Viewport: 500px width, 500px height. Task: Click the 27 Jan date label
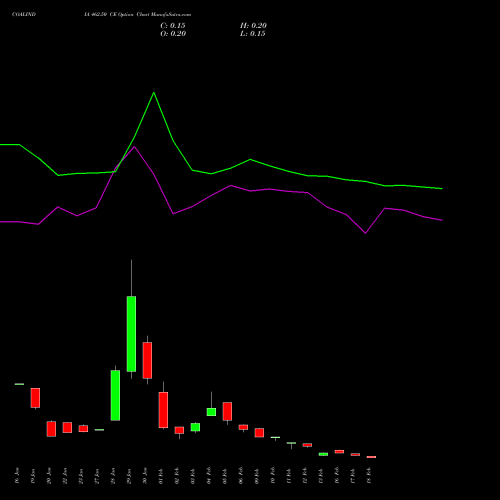pyautogui.click(x=97, y=476)
